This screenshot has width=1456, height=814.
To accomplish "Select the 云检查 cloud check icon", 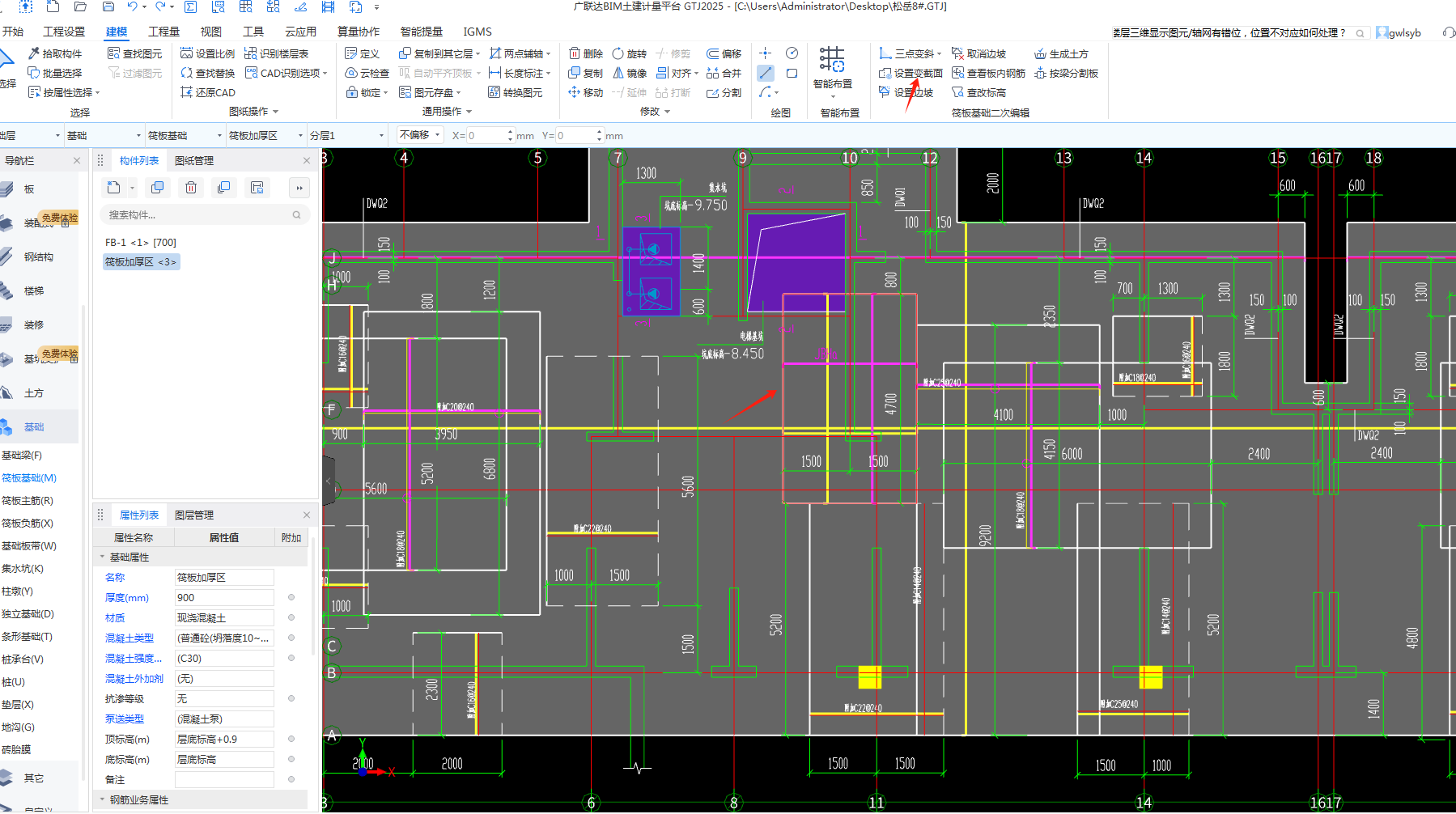I will pyautogui.click(x=351, y=73).
